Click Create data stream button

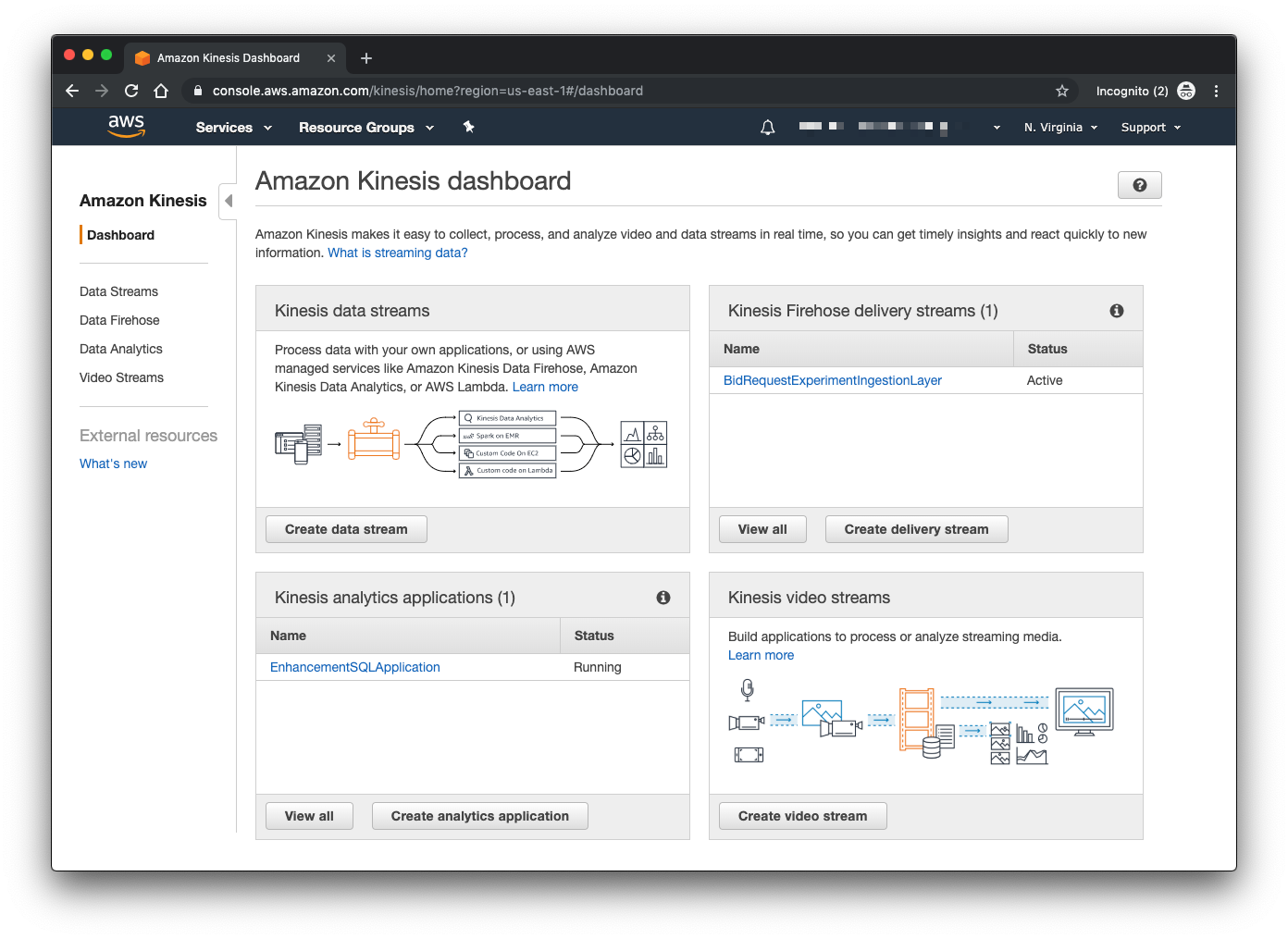click(346, 529)
